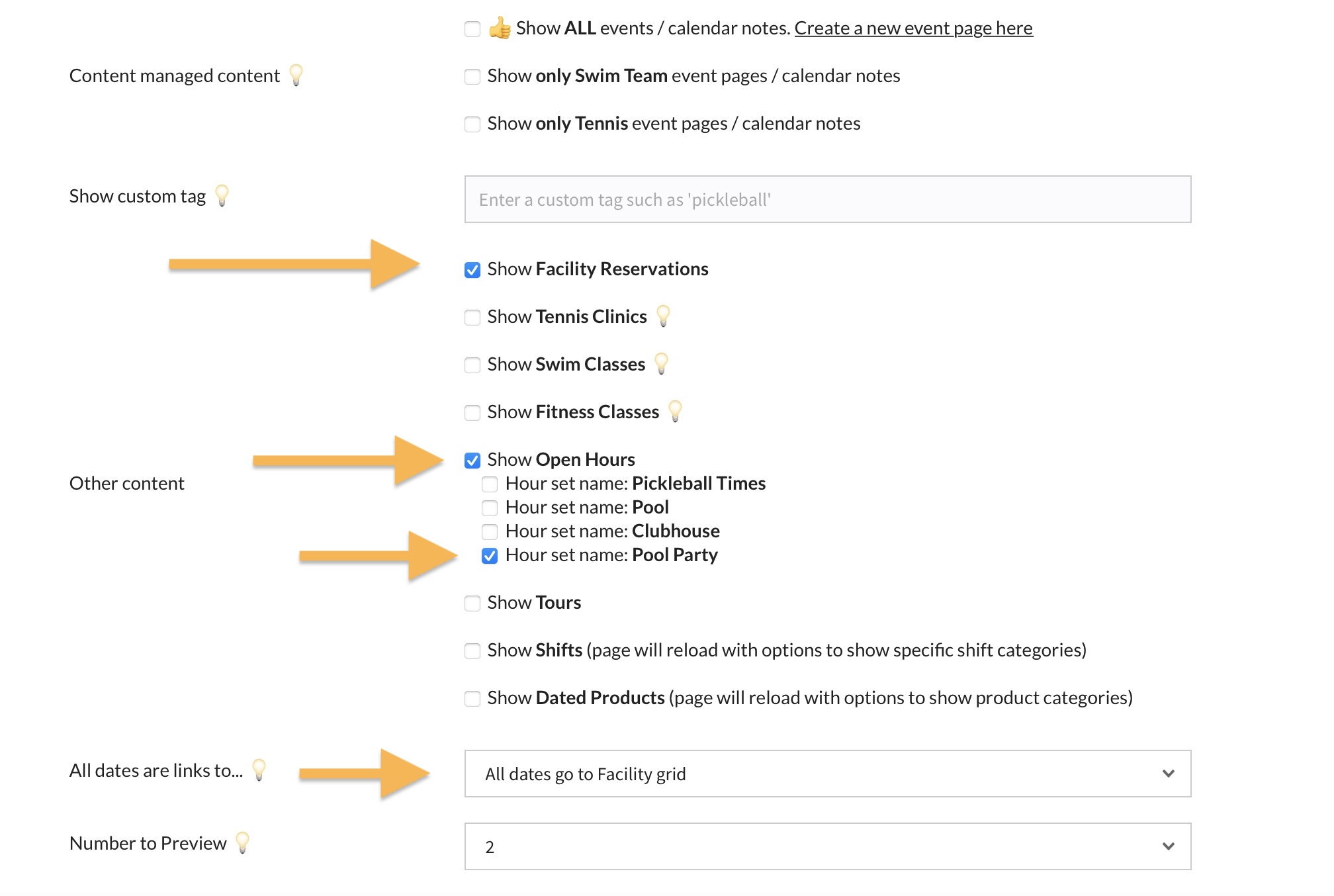Click the lightbulb icon beside Swim Classes
The width and height of the screenshot is (1334, 896).
pos(661,363)
